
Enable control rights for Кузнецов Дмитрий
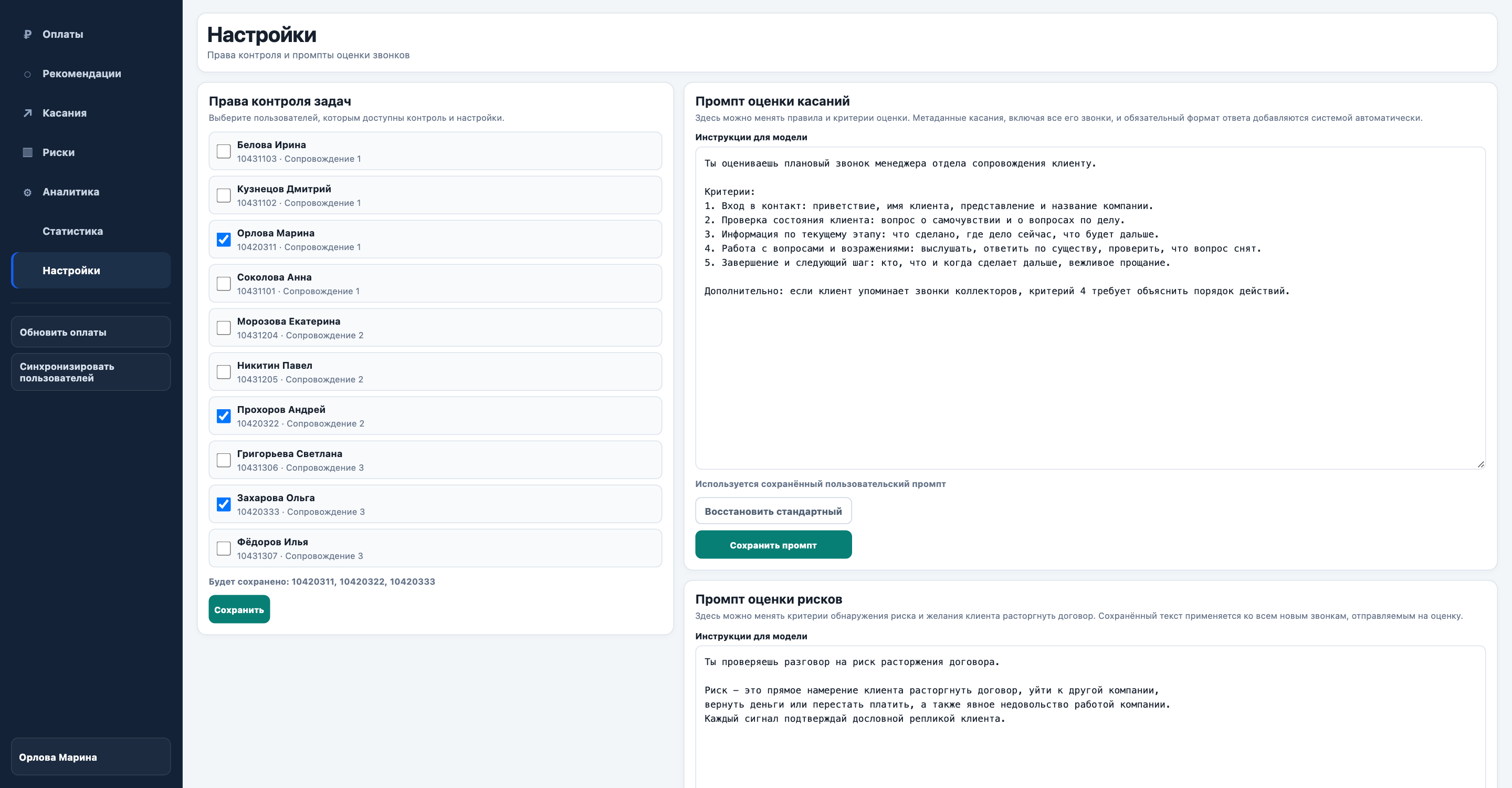pos(224,195)
